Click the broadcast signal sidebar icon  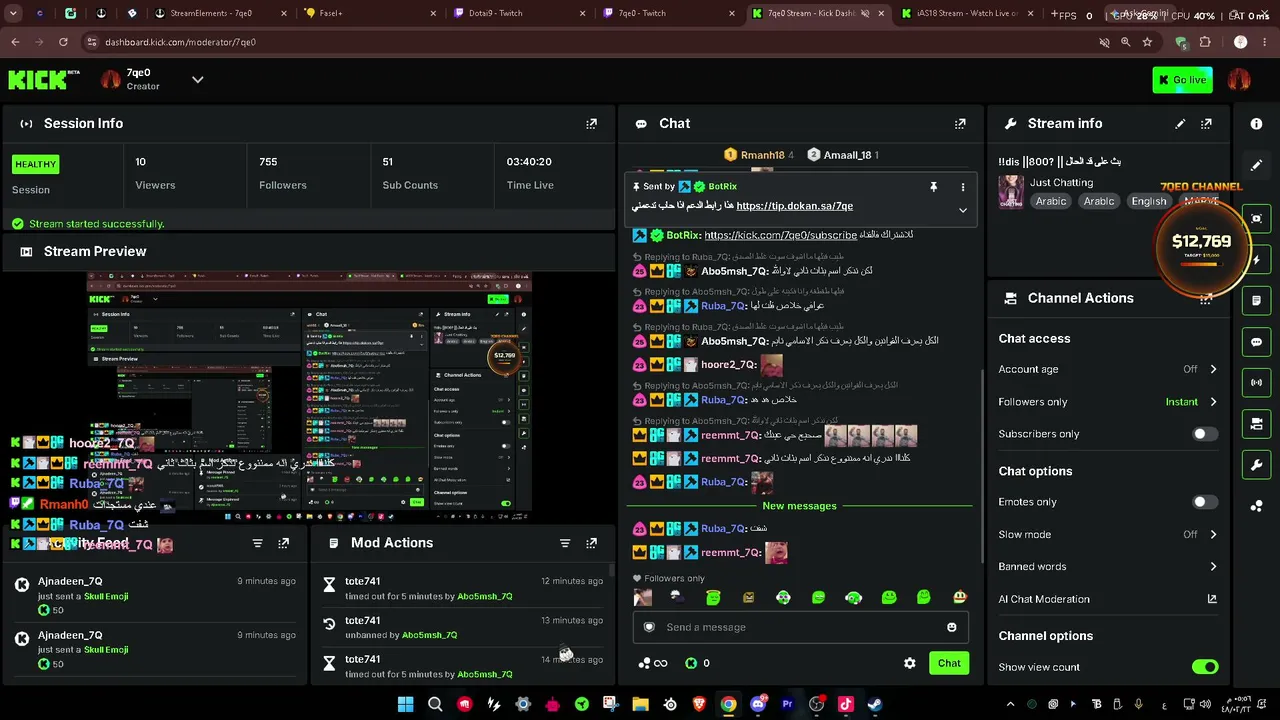pos(1257,383)
